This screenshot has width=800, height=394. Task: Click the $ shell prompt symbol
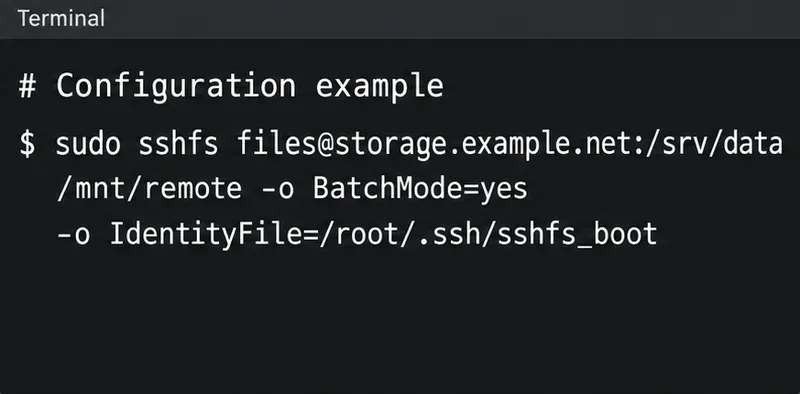(x=28, y=144)
